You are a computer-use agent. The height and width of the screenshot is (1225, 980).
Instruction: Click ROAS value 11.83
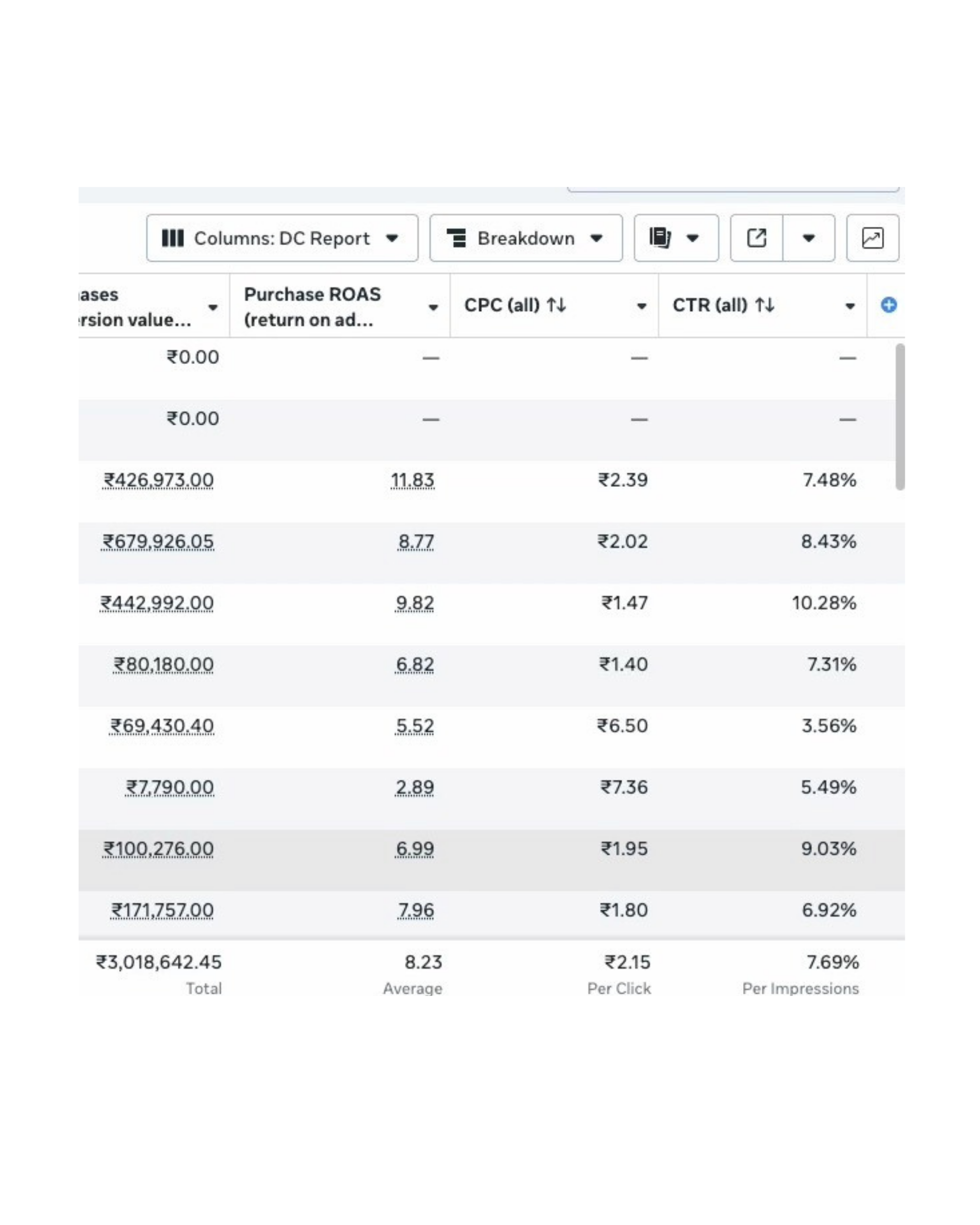413,480
